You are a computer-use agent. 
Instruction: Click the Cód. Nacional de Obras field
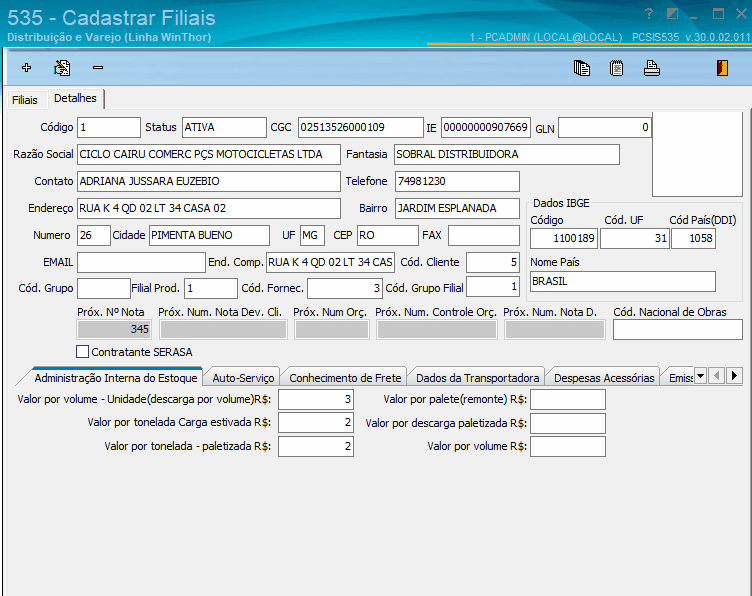click(x=678, y=330)
